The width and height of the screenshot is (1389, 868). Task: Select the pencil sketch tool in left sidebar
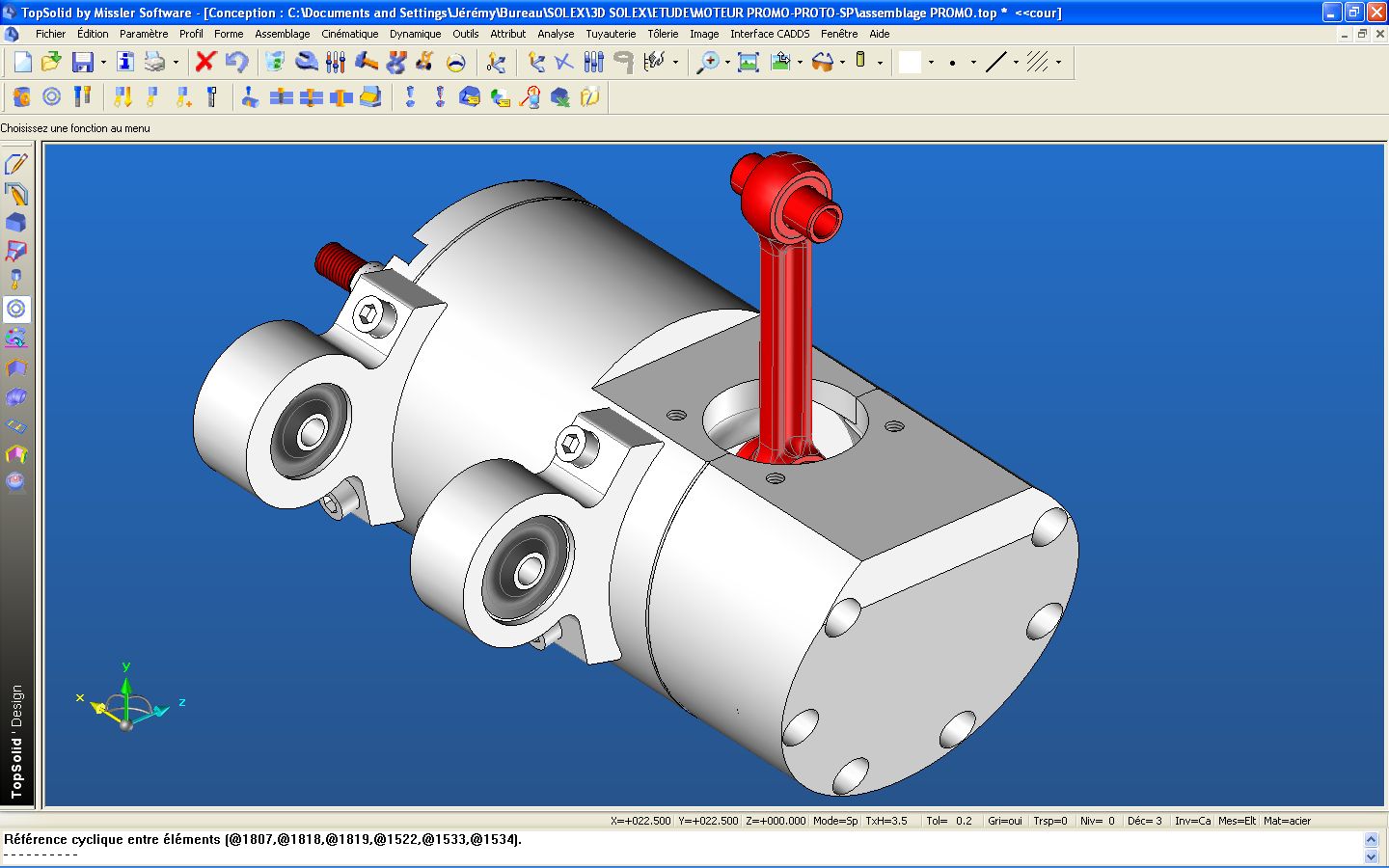[x=16, y=164]
